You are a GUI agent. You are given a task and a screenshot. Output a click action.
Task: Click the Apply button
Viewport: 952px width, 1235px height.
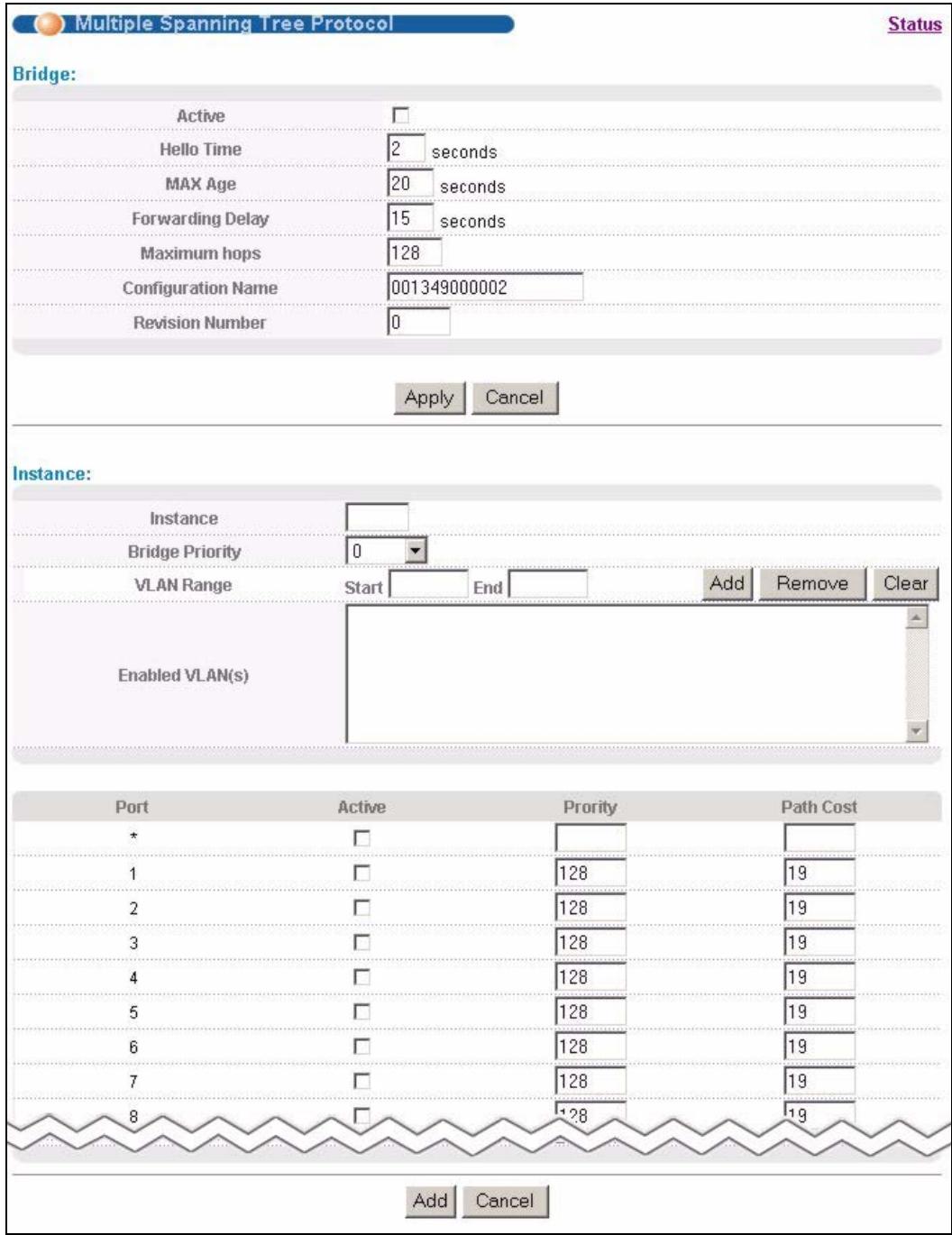(x=429, y=398)
